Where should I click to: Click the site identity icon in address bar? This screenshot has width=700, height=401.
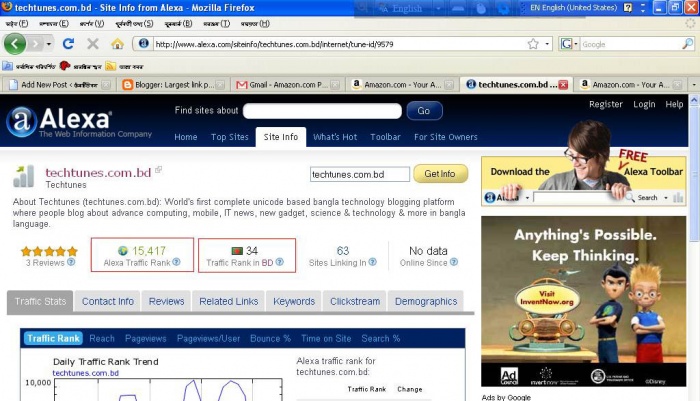[143, 43]
